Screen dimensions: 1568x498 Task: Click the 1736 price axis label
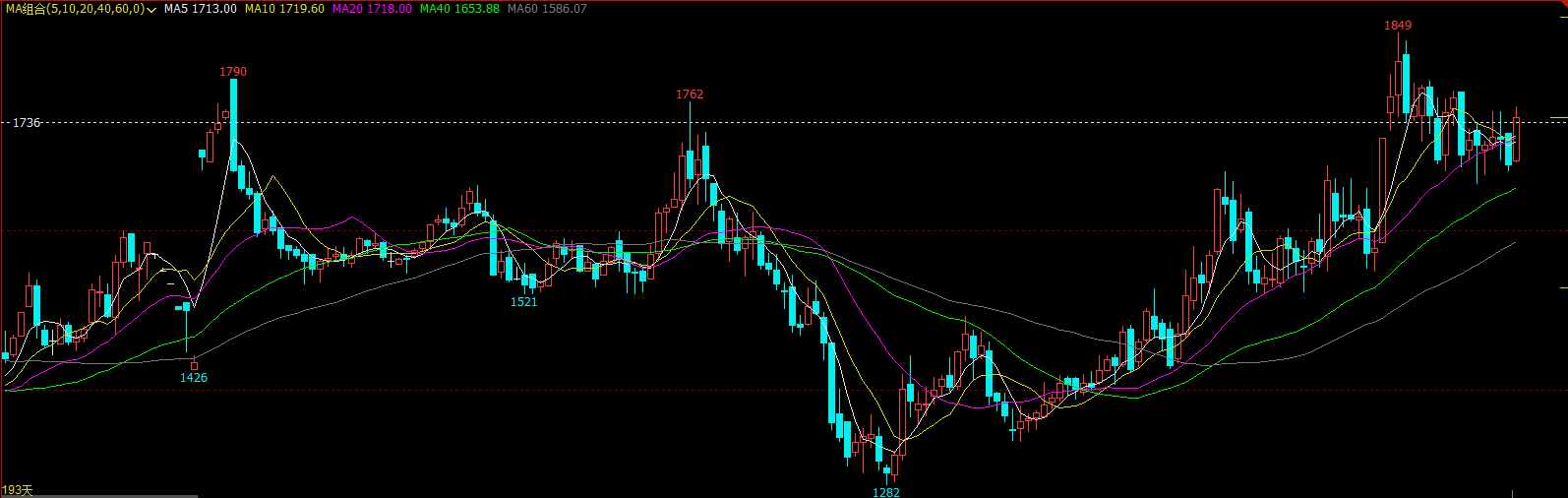click(x=27, y=123)
